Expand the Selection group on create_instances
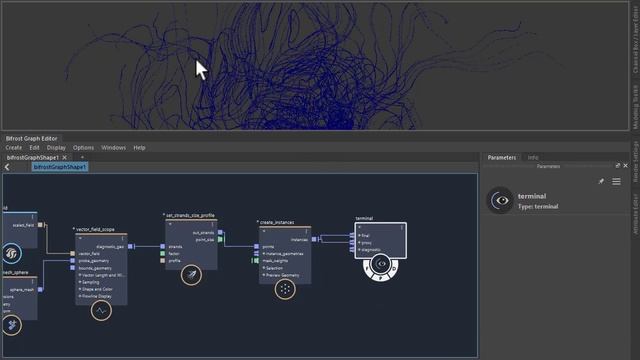 coord(264,268)
